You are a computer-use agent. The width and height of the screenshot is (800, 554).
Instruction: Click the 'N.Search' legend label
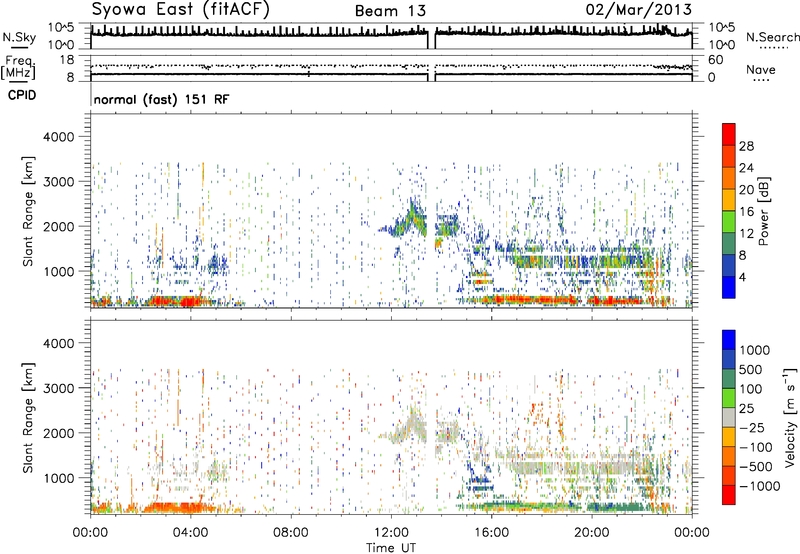click(x=772, y=37)
